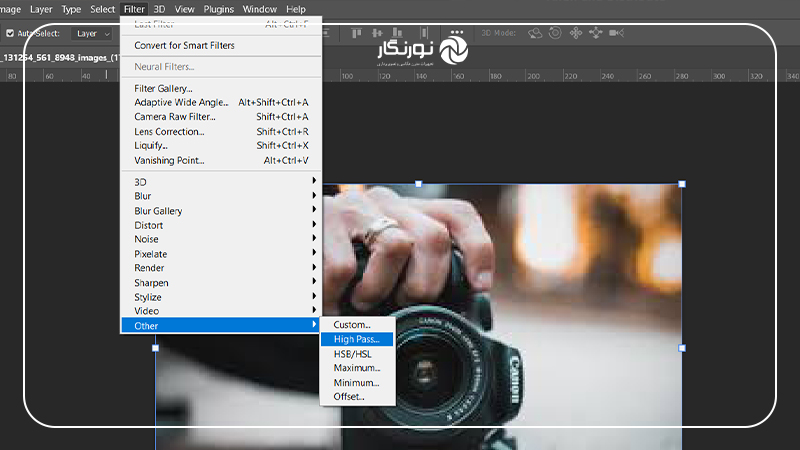
Task: Open Lens Correction... filter
Action: click(221, 132)
